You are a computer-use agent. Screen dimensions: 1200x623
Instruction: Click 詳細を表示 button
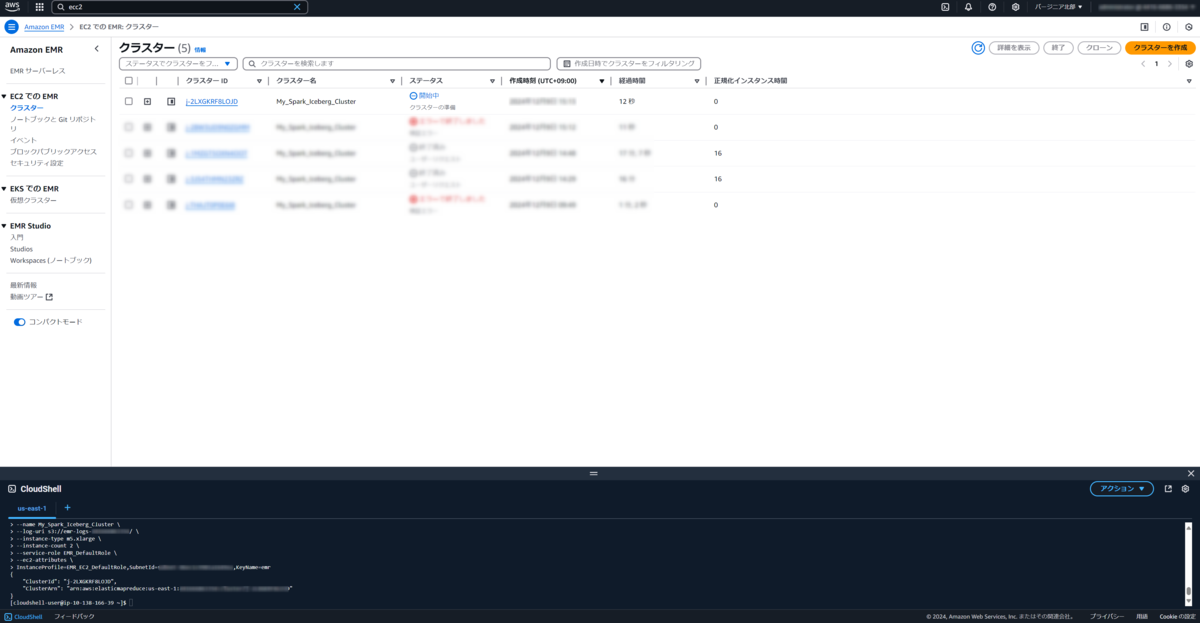(x=1013, y=48)
